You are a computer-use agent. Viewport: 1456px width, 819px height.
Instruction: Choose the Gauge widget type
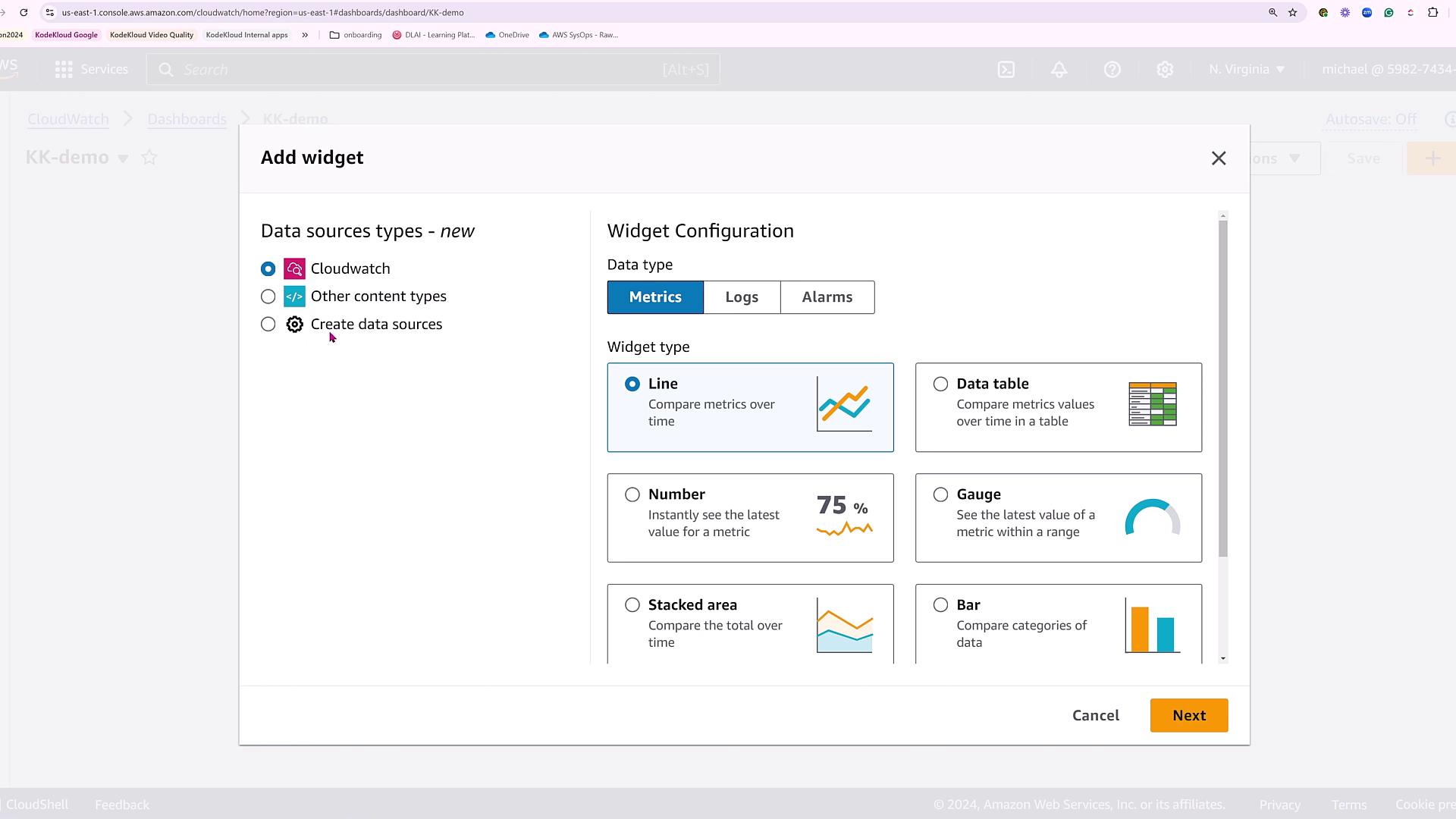(940, 494)
